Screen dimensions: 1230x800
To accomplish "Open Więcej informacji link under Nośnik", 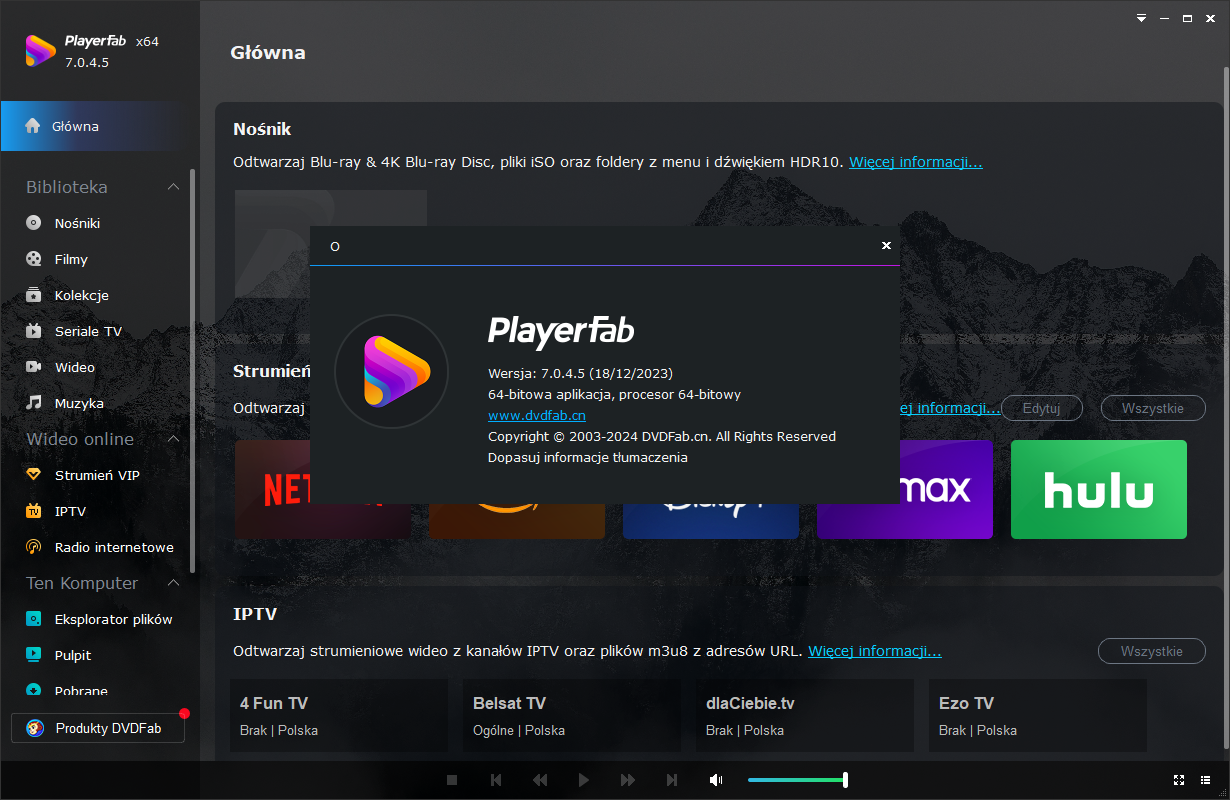I will tap(916, 162).
